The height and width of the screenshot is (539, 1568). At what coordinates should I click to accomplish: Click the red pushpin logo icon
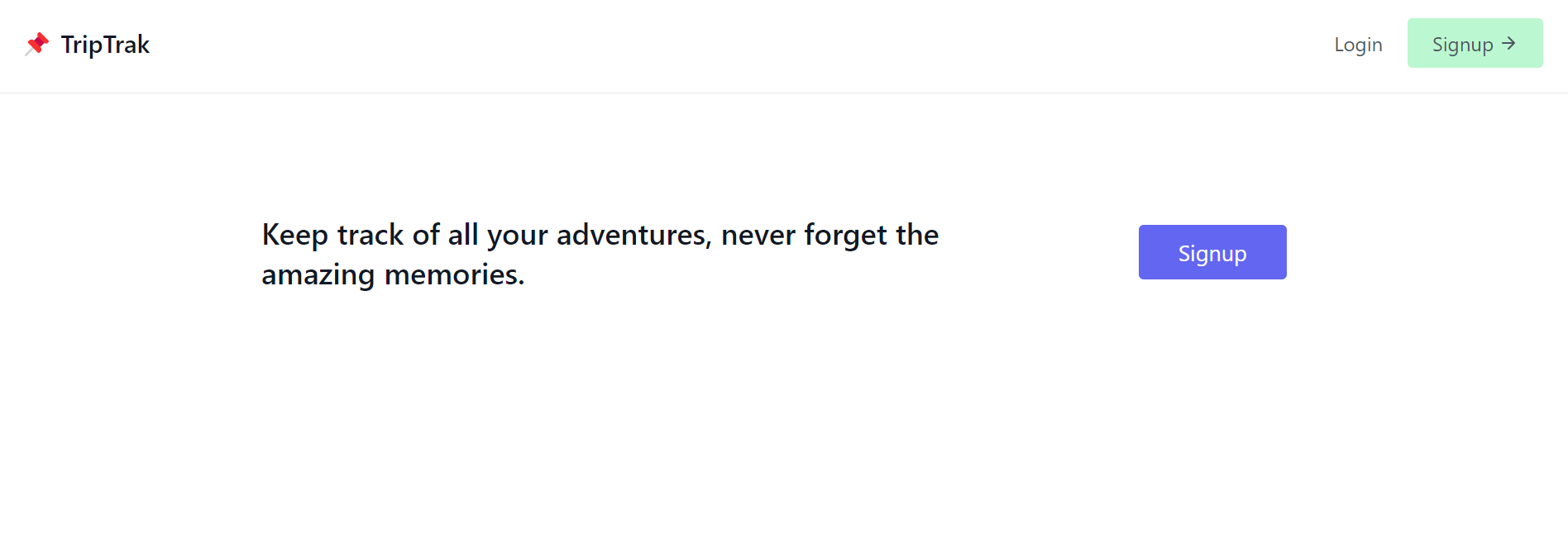(x=37, y=44)
